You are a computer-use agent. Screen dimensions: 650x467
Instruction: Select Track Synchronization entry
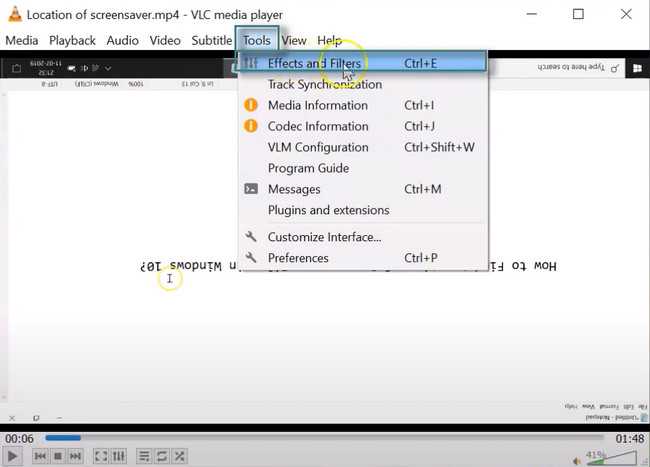click(363, 84)
